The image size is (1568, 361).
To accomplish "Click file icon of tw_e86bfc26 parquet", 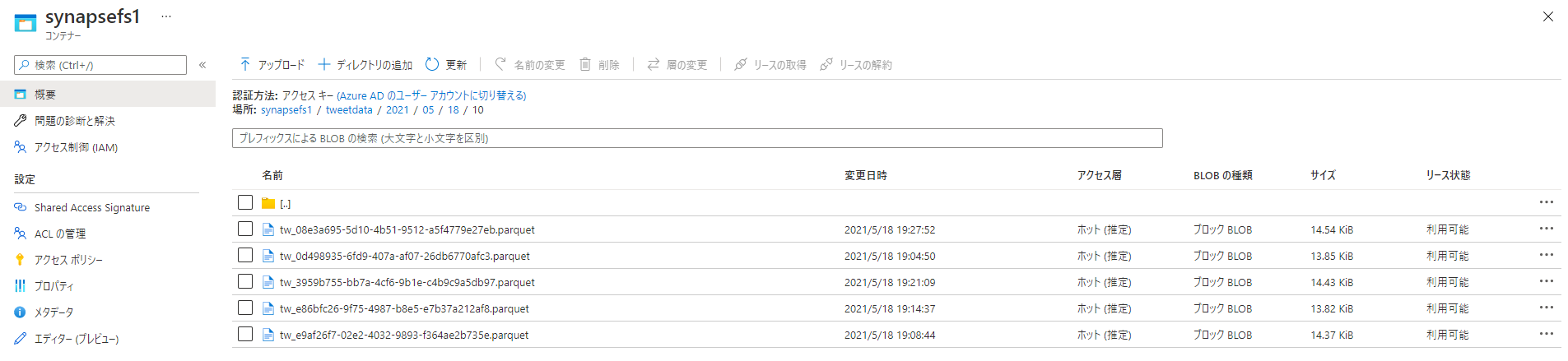I will [x=268, y=308].
